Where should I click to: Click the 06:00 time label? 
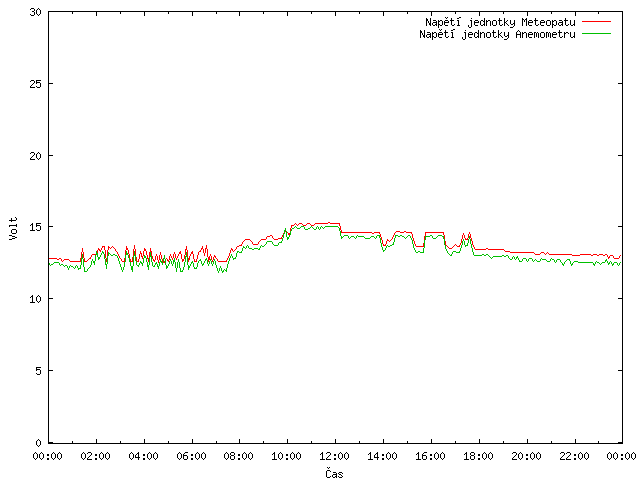[x=191, y=456]
